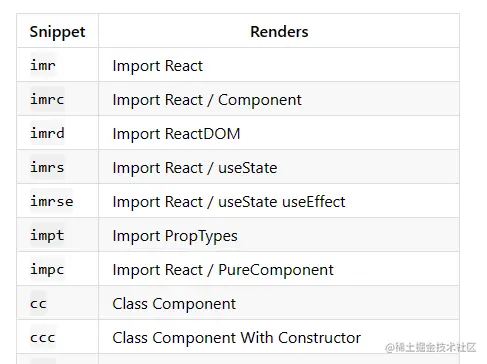The image size is (487, 364).
Task: Select the imrse snippet code
Action: pos(52,201)
